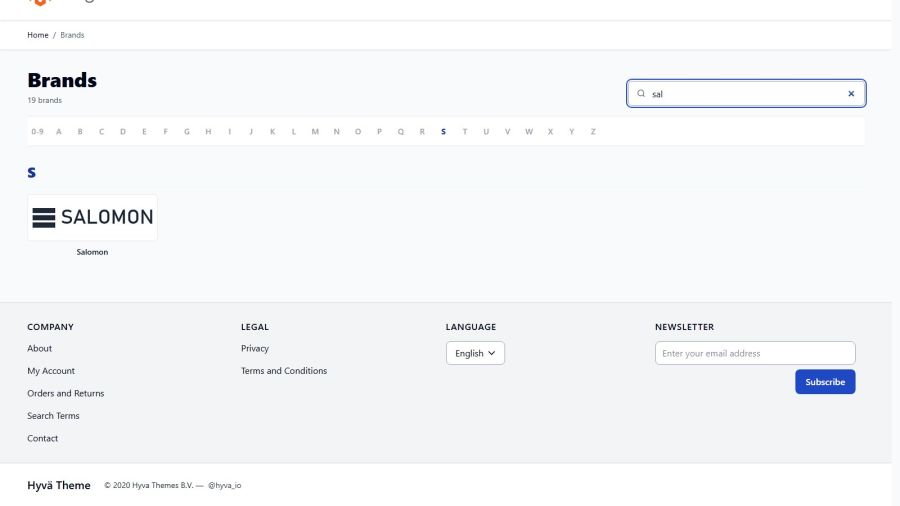The image size is (900, 506).
Task: Filter brands by letter D
Action: (x=123, y=131)
